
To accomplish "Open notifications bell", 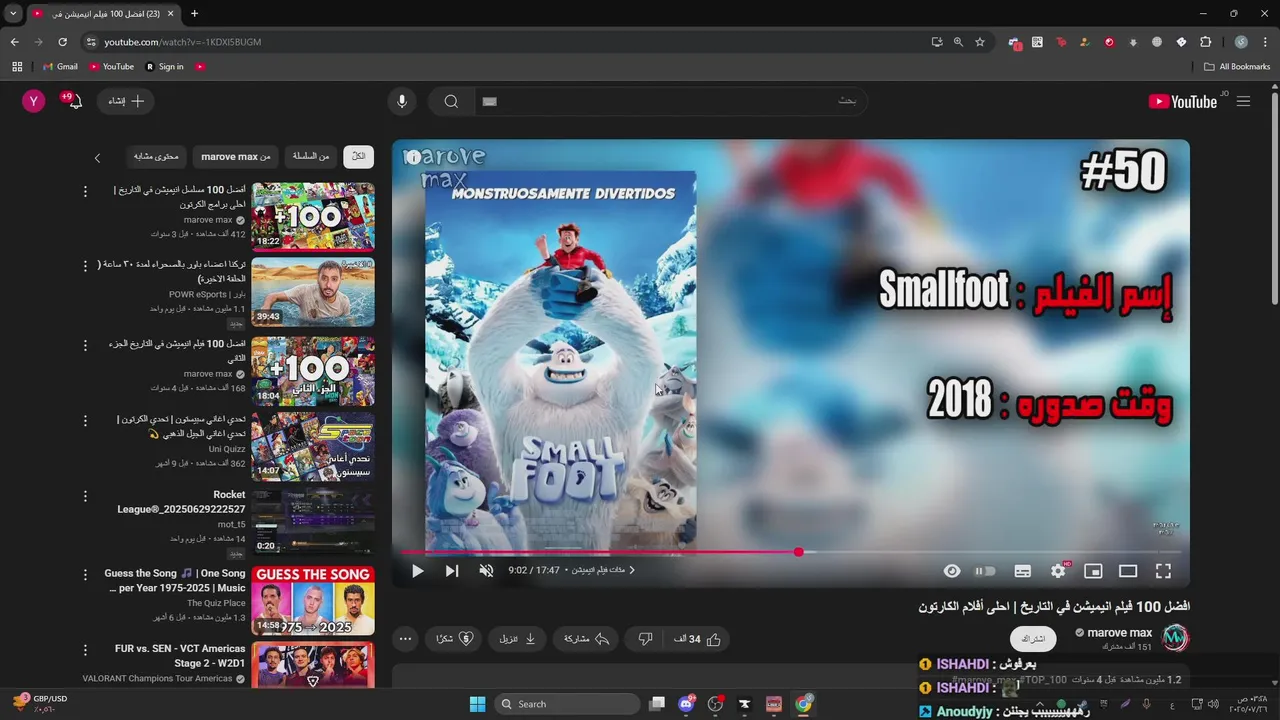I will point(75,101).
